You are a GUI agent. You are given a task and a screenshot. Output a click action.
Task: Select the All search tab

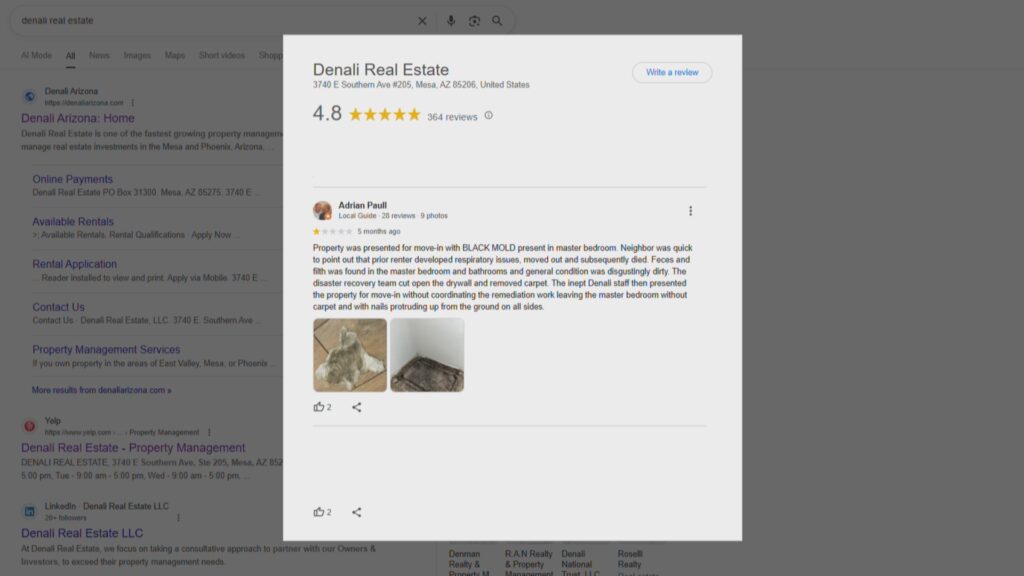point(70,56)
